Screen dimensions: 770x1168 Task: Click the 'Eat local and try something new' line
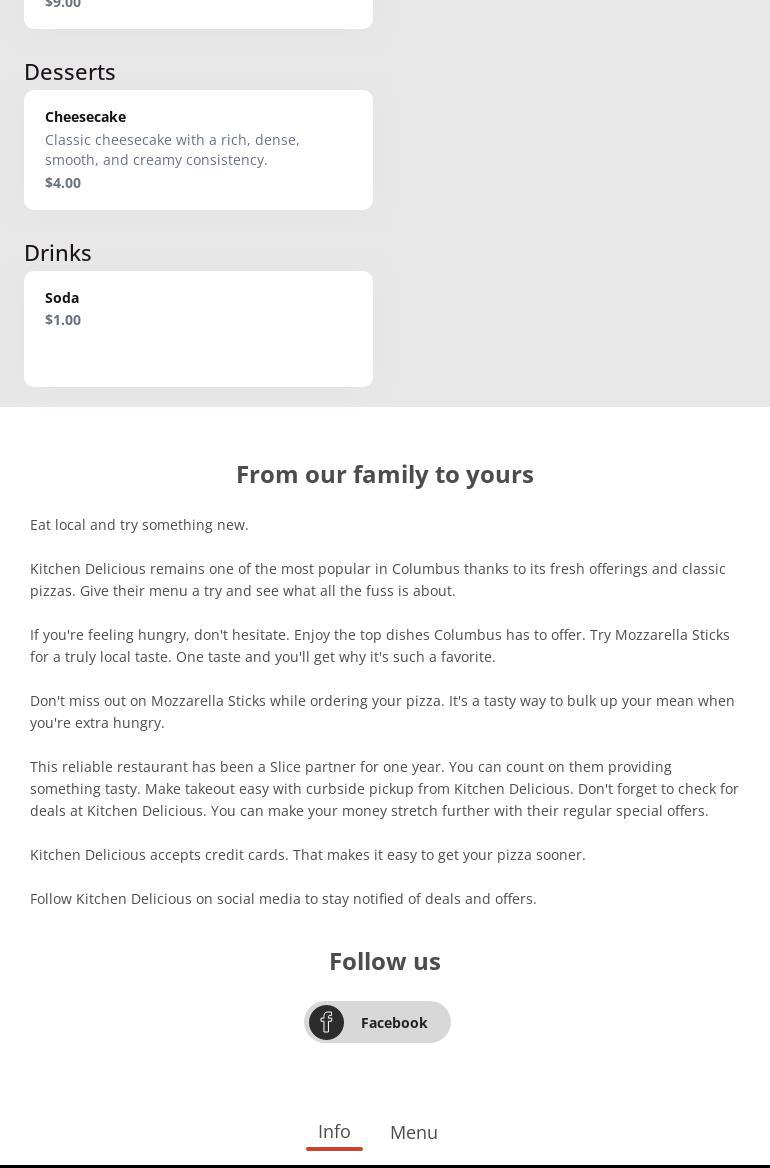139,525
